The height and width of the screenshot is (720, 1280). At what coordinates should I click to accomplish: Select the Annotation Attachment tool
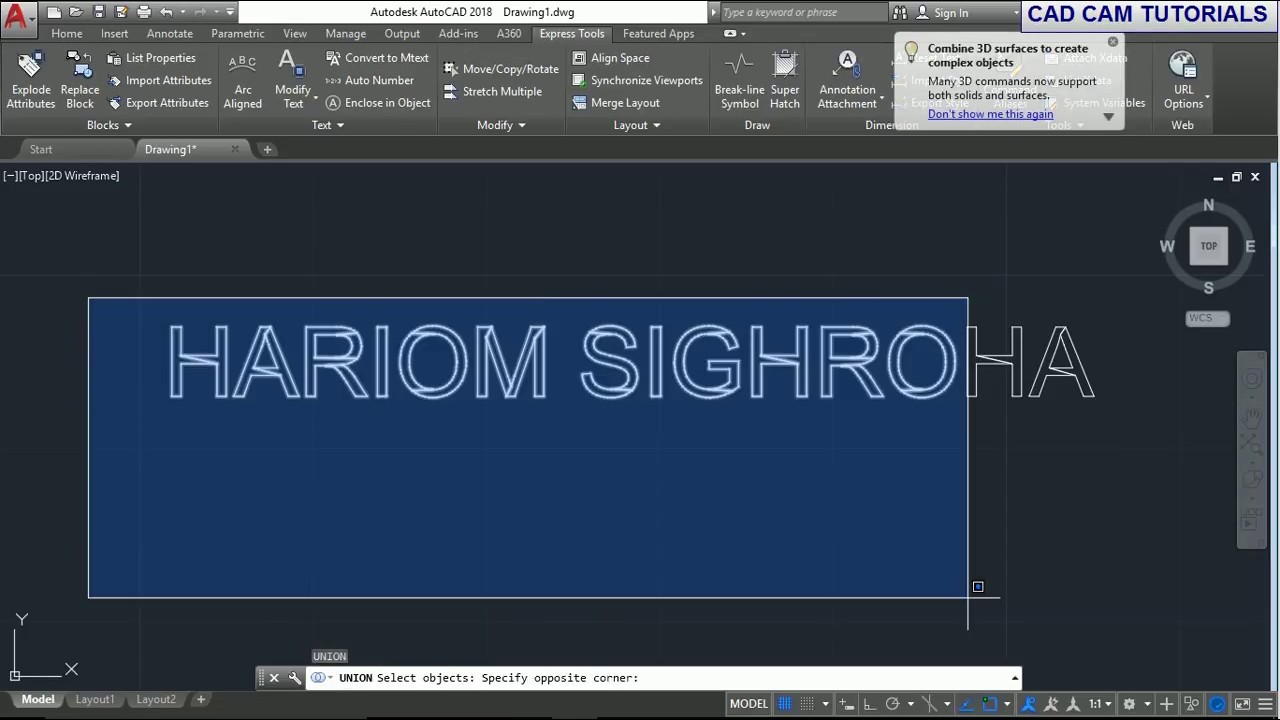(x=847, y=79)
